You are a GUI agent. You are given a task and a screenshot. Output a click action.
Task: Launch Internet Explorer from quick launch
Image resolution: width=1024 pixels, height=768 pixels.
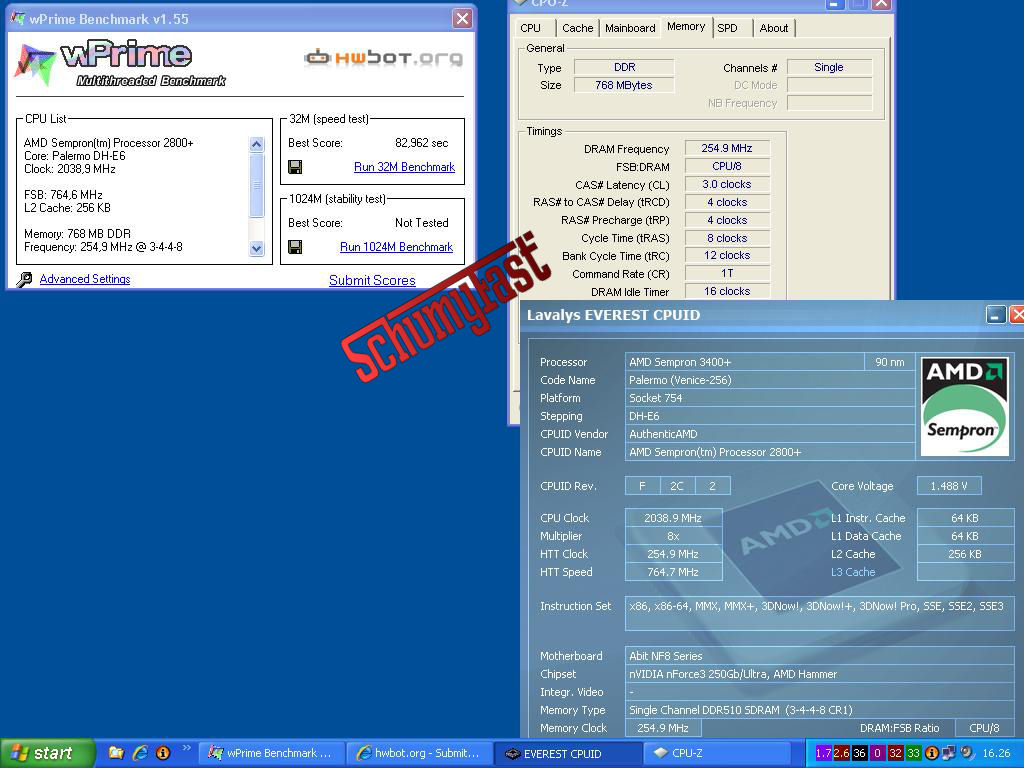(x=140, y=753)
